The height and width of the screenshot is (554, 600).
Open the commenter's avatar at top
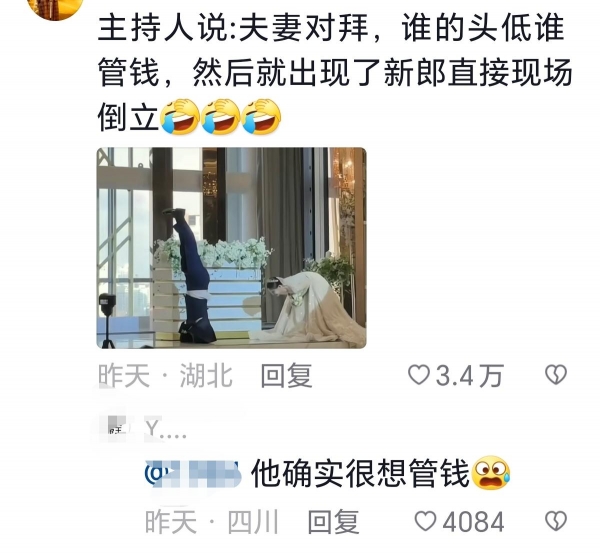coord(56,8)
